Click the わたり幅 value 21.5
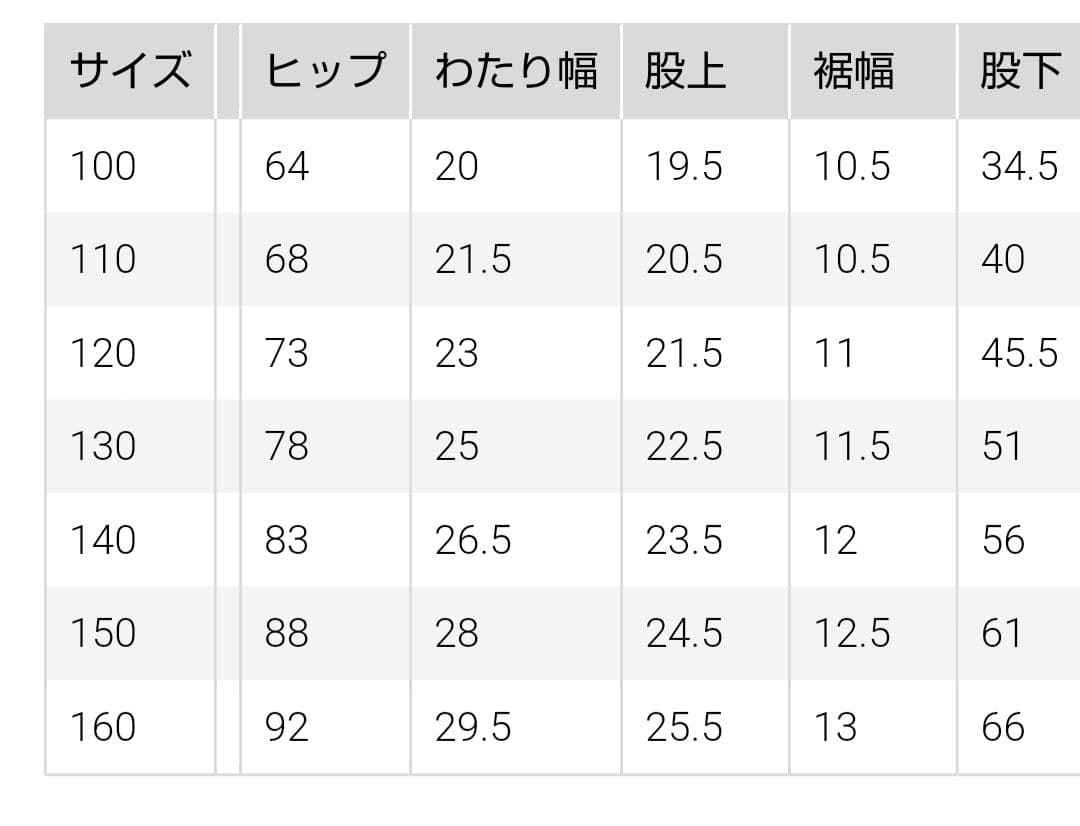Viewport: 1080px width, 826px height. click(473, 260)
